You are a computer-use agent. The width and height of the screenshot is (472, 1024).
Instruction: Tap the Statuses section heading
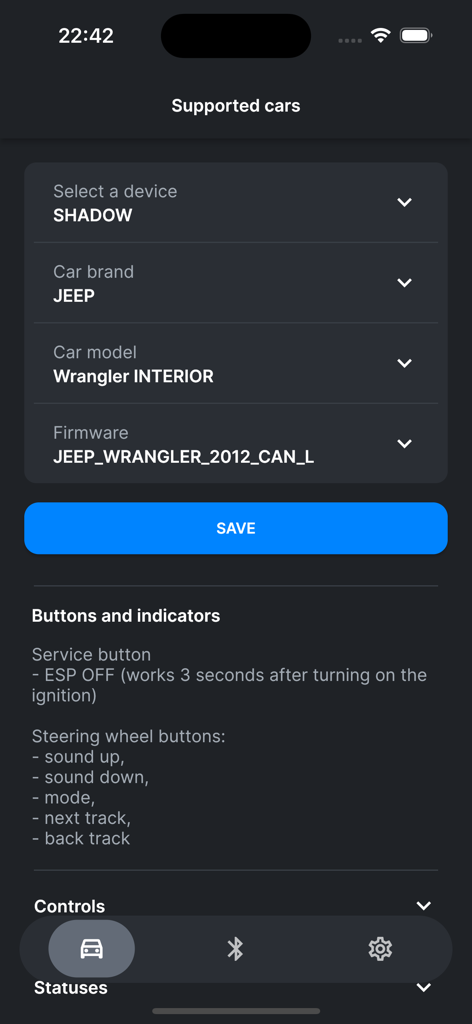click(71, 987)
